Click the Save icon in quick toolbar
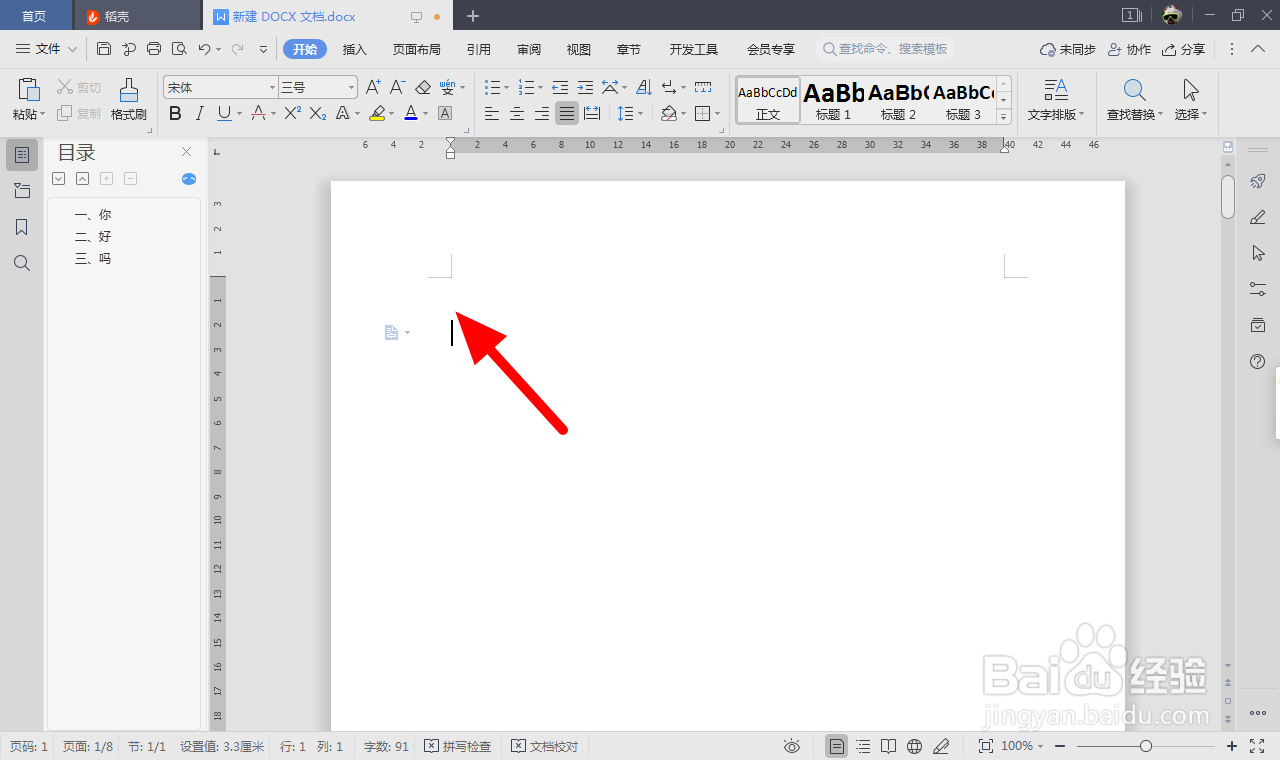This screenshot has width=1280, height=760. pos(104,49)
